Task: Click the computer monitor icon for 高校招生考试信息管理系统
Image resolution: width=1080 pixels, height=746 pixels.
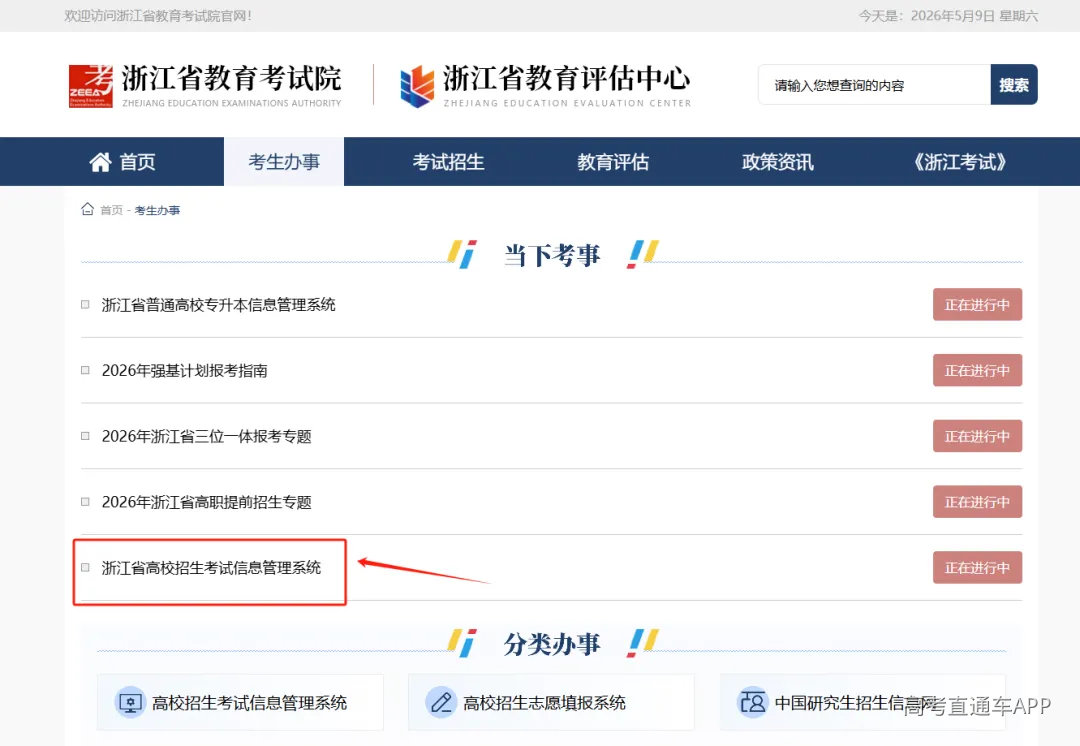Action: pos(130,703)
